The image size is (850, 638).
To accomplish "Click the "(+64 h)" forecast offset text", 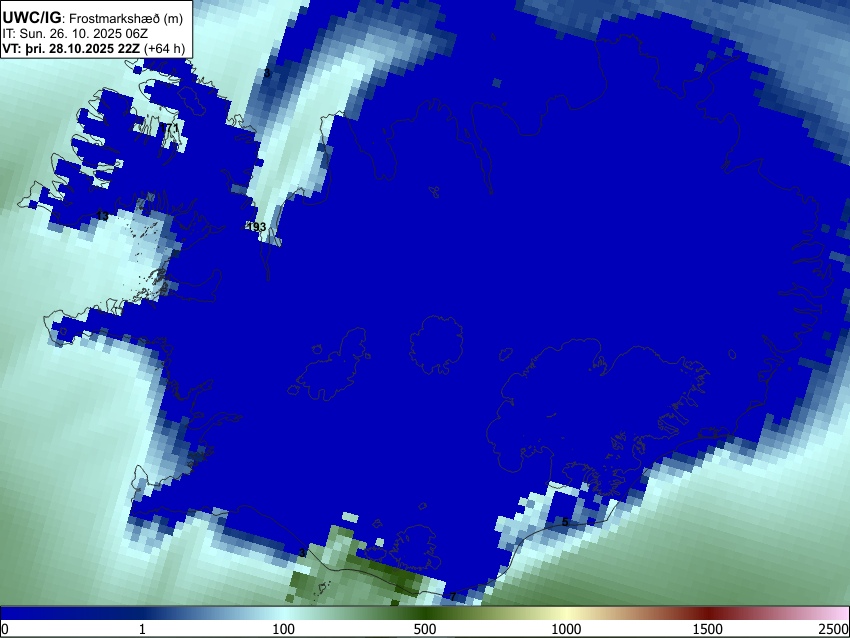I will 164,48.
